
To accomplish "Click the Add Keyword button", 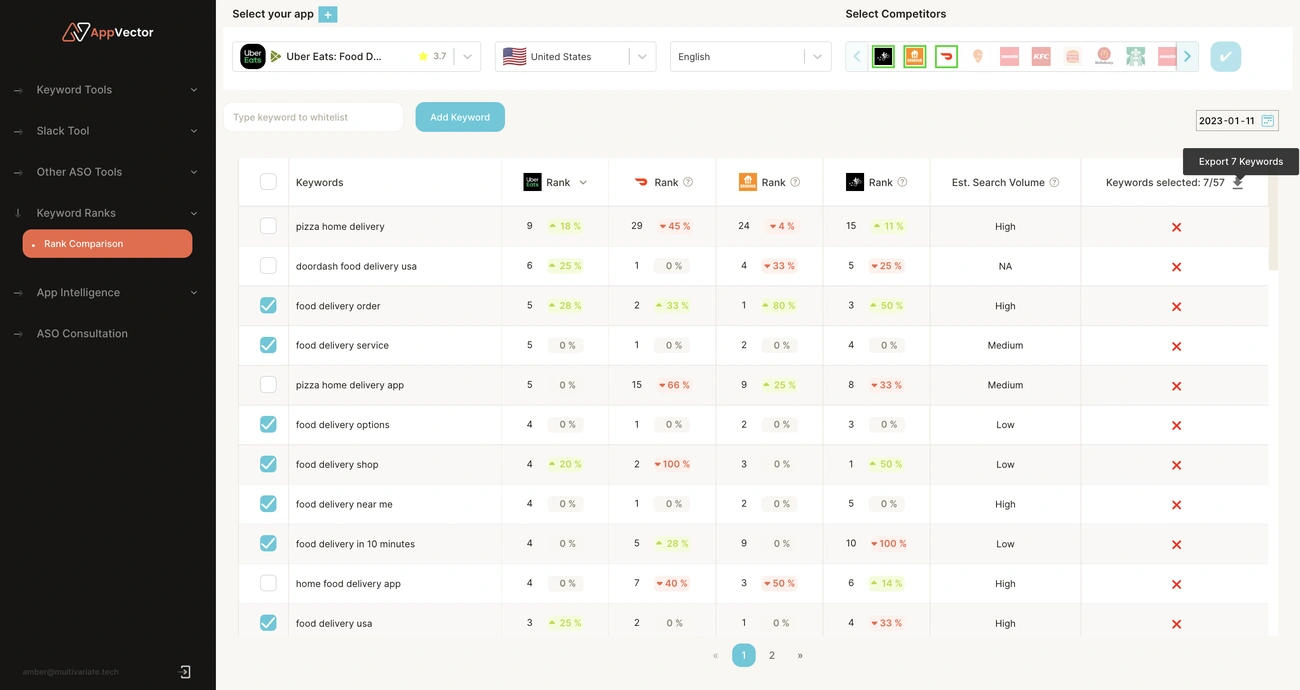I will click(x=460, y=116).
